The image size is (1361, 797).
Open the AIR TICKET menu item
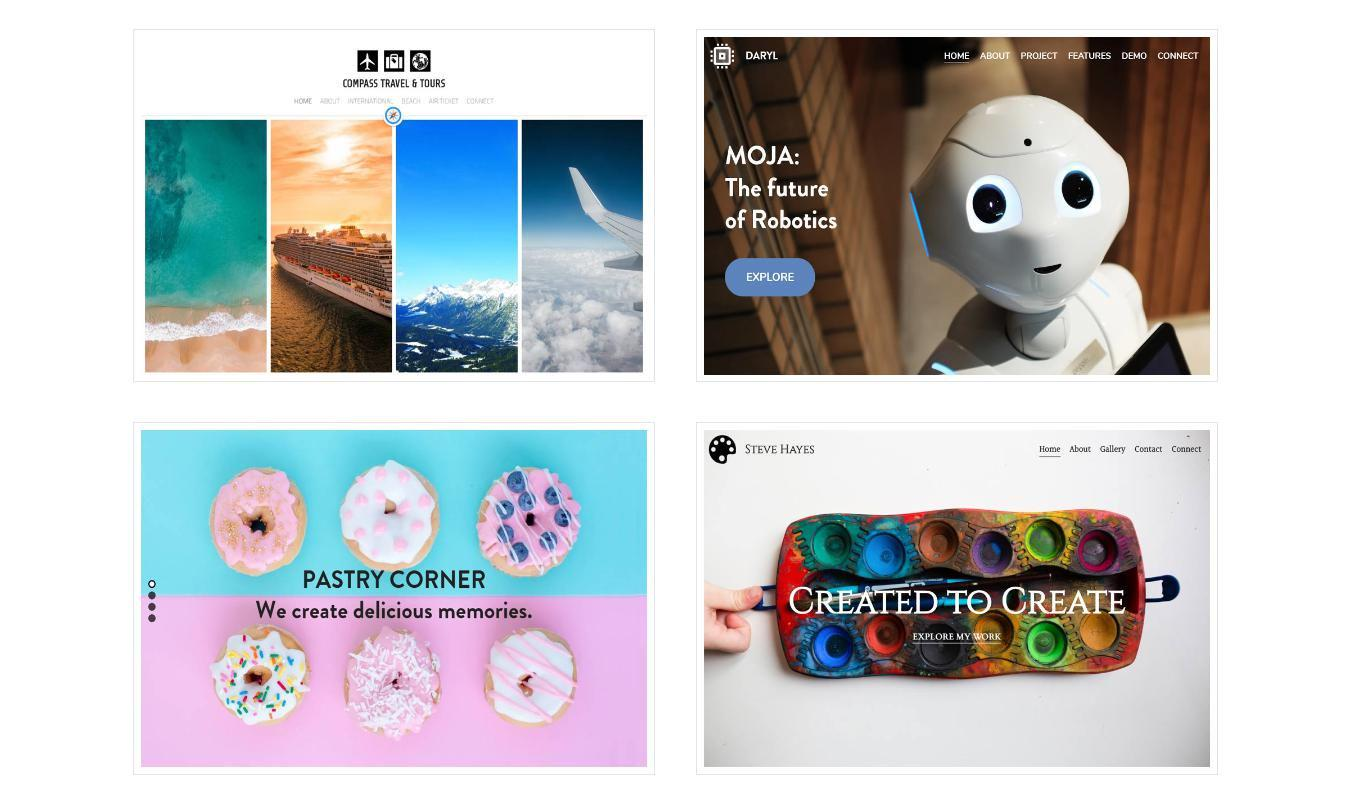point(444,101)
